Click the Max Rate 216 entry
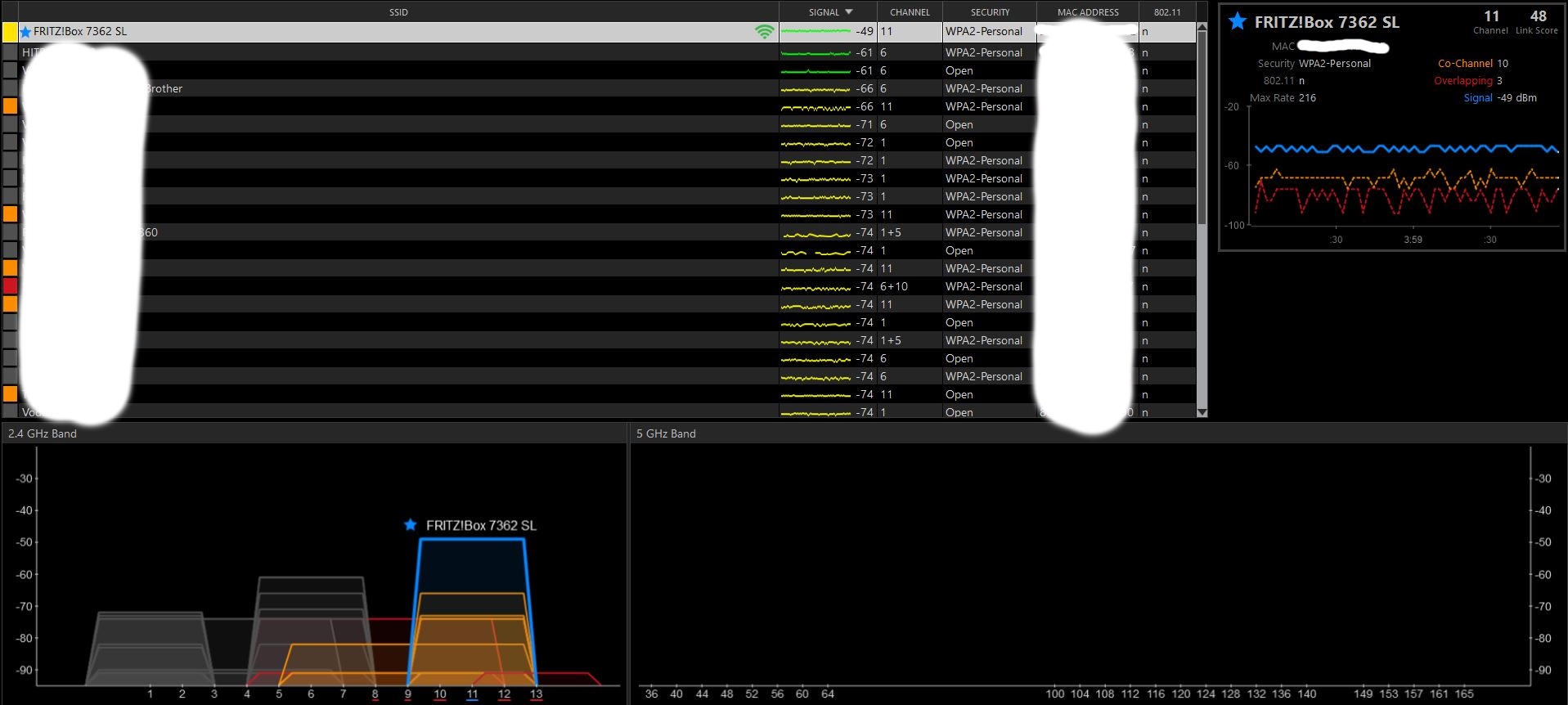Screen dimensions: 1568x705 coord(1283,97)
